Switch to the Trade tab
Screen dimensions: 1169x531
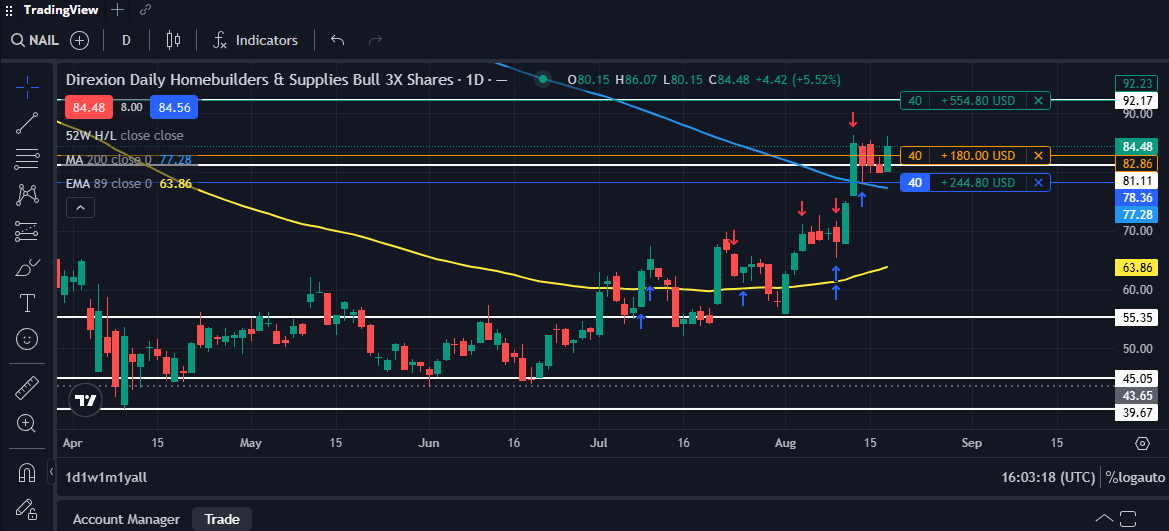221,519
